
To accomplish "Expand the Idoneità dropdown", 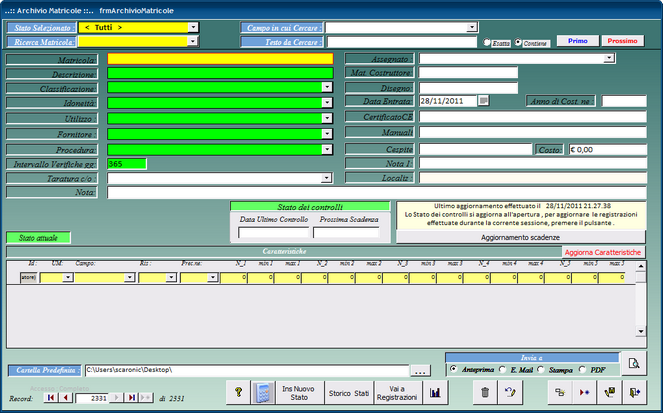I will (326, 103).
